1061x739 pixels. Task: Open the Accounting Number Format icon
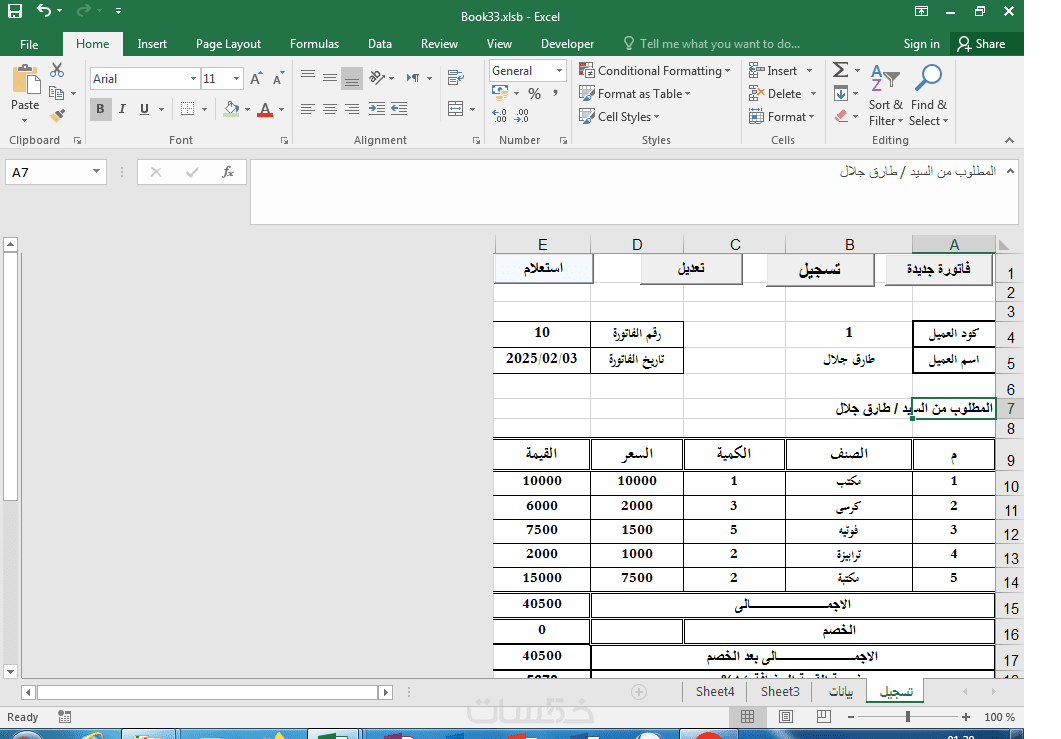pos(500,93)
